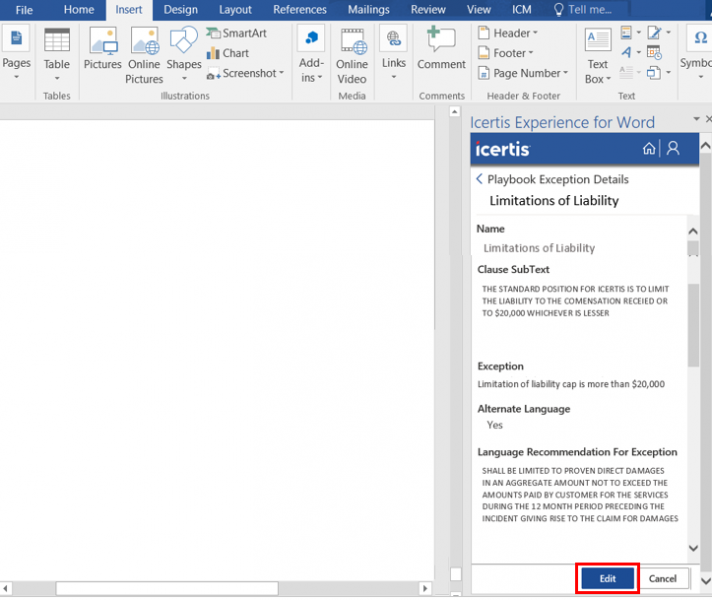The image size is (712, 600).
Task: Open the References tab
Action: pyautogui.click(x=300, y=10)
